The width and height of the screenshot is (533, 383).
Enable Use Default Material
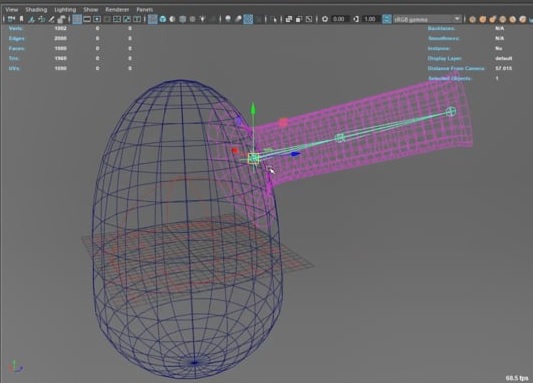[x=172, y=19]
